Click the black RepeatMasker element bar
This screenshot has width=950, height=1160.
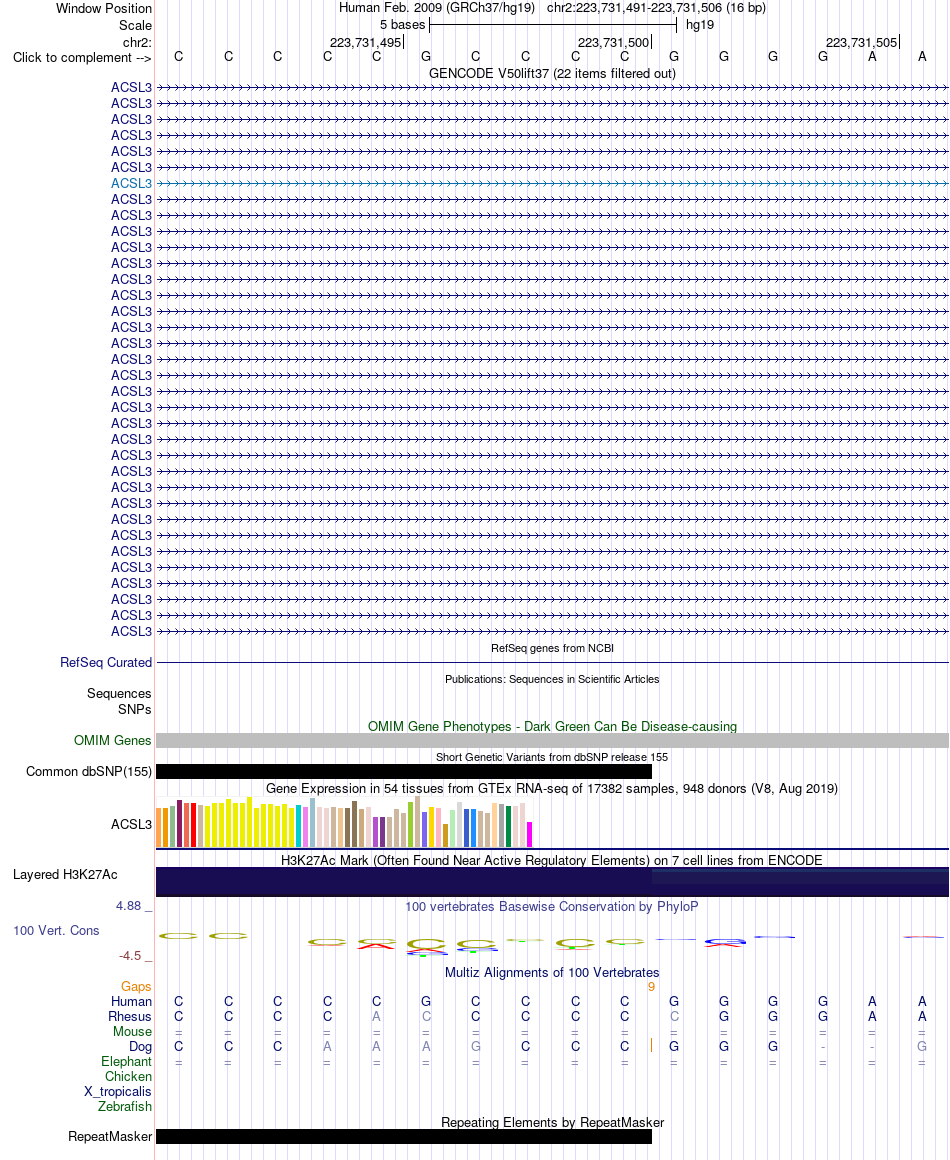click(x=404, y=1136)
